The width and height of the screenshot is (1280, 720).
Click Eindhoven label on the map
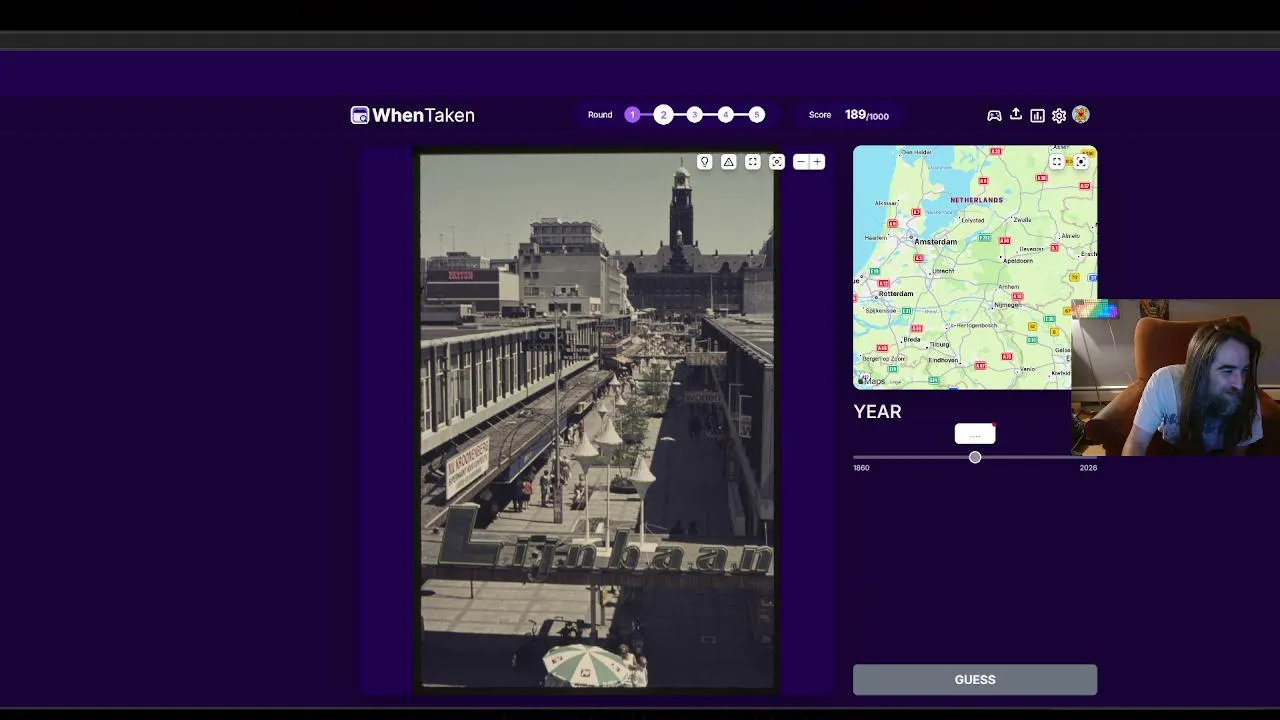pyautogui.click(x=943, y=360)
